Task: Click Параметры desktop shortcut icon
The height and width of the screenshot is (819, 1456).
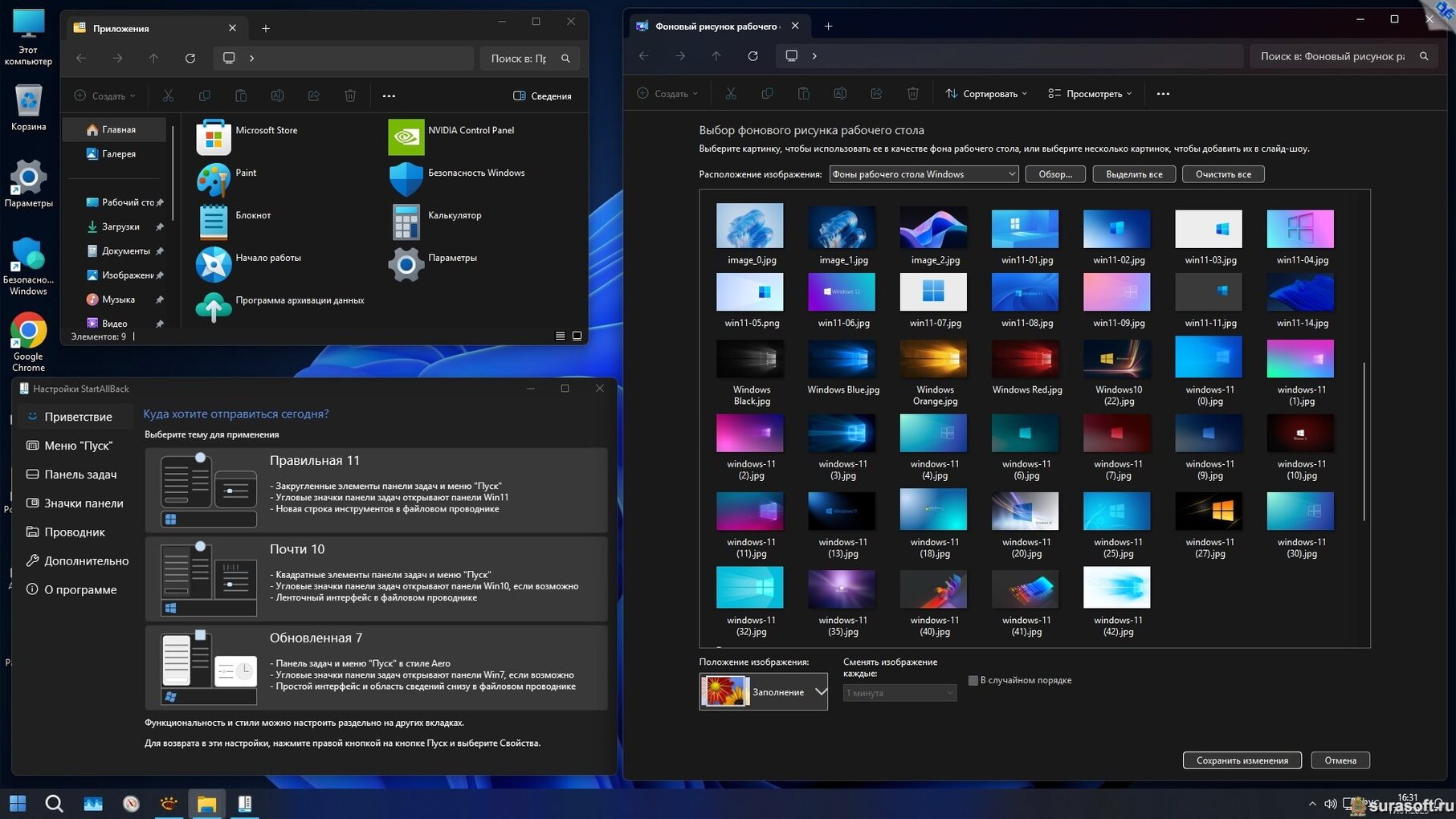Action: click(28, 184)
